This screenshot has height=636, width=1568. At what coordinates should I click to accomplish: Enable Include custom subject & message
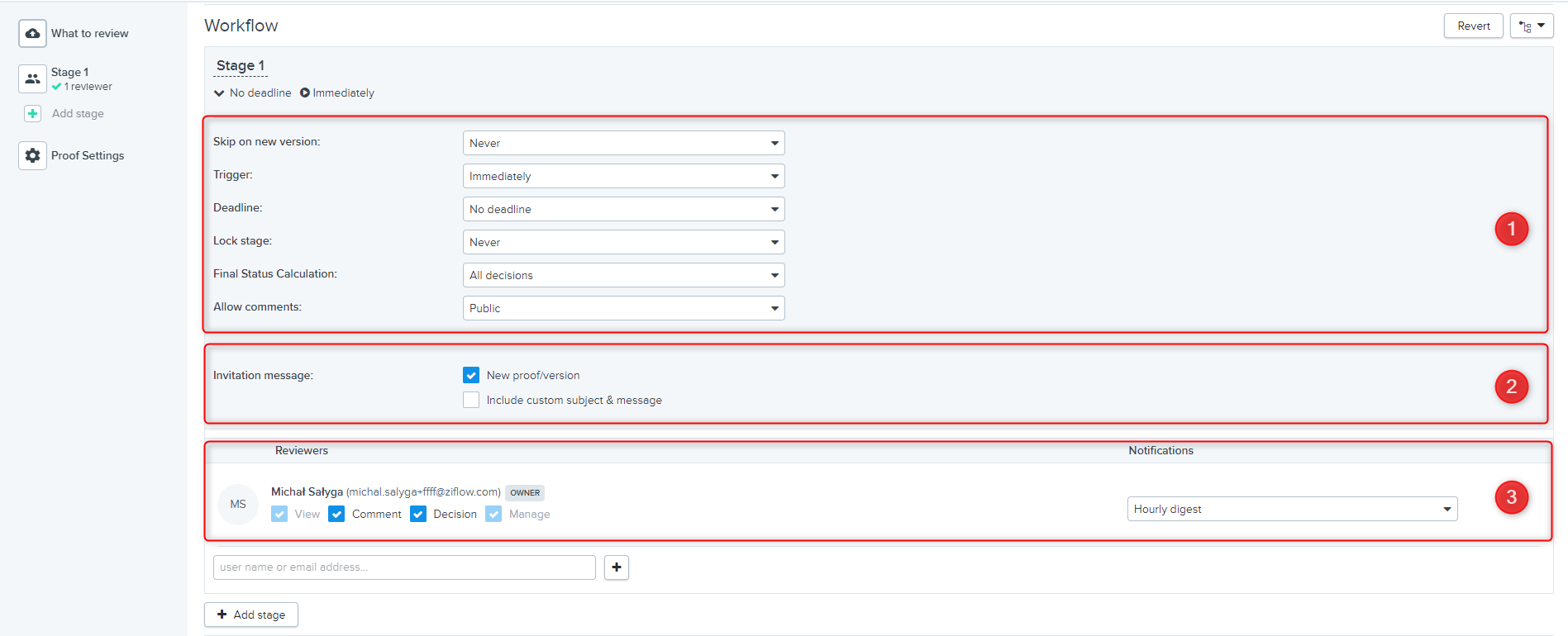coord(471,400)
